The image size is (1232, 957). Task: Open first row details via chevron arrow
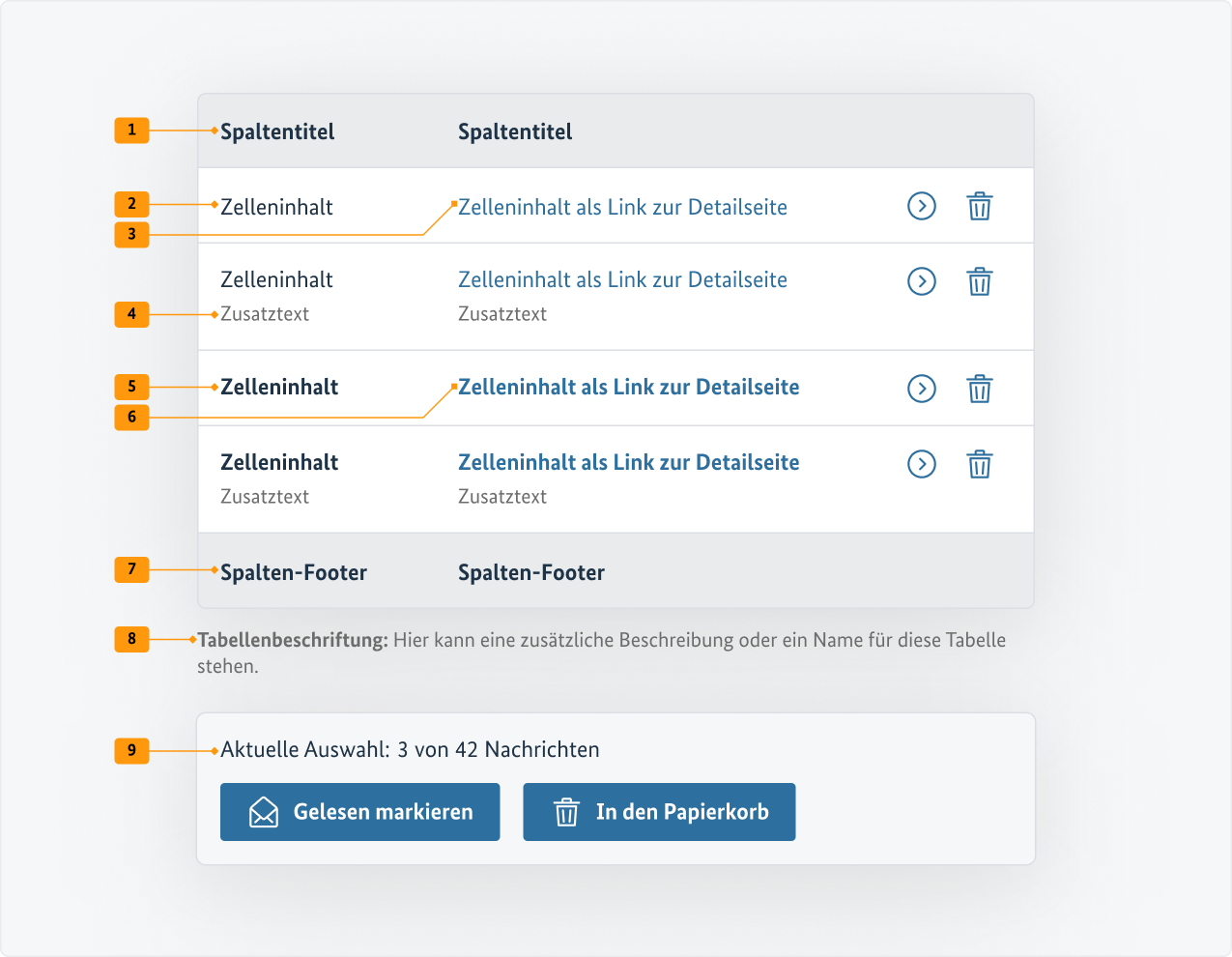(921, 206)
